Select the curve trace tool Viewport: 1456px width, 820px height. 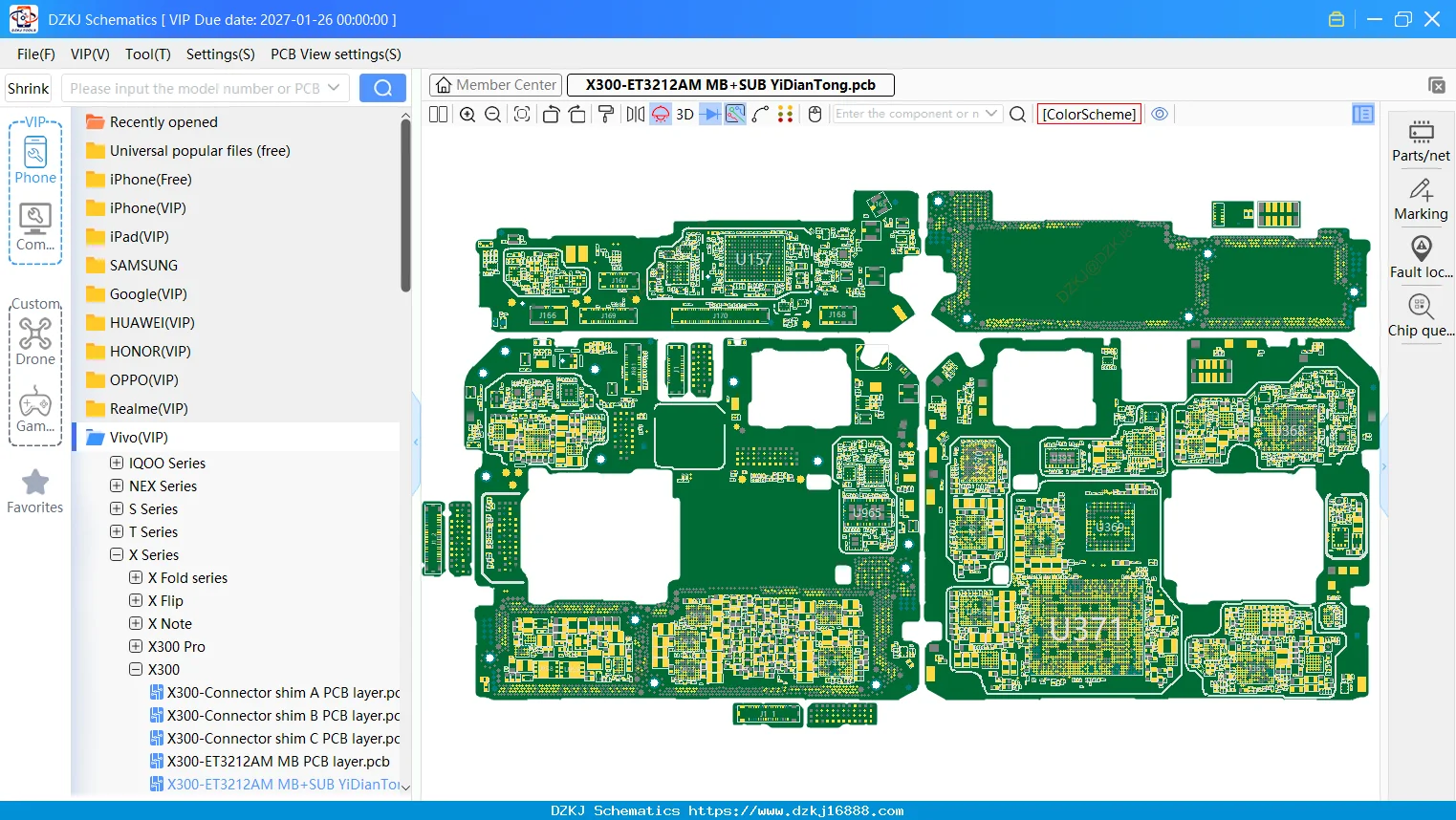click(760, 115)
